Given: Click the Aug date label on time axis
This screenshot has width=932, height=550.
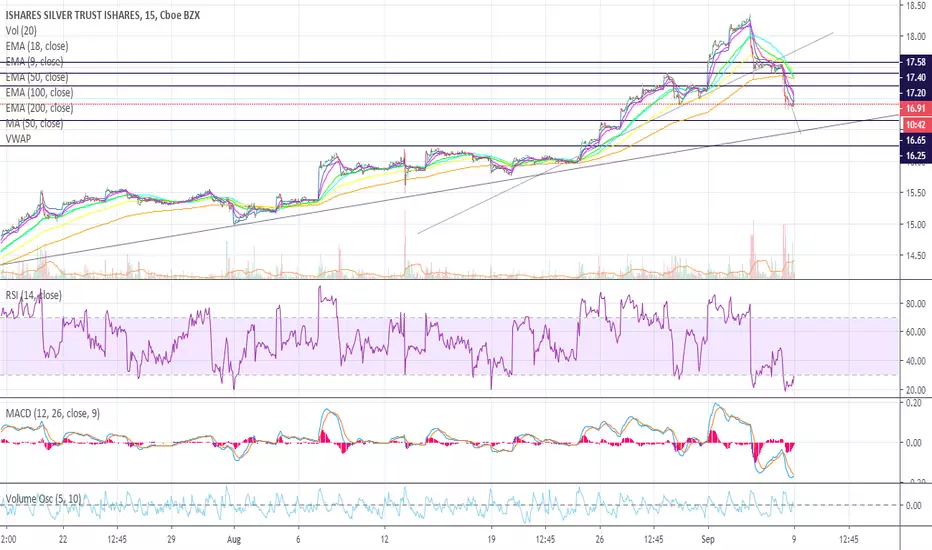Looking at the screenshot, I should tap(234, 539).
